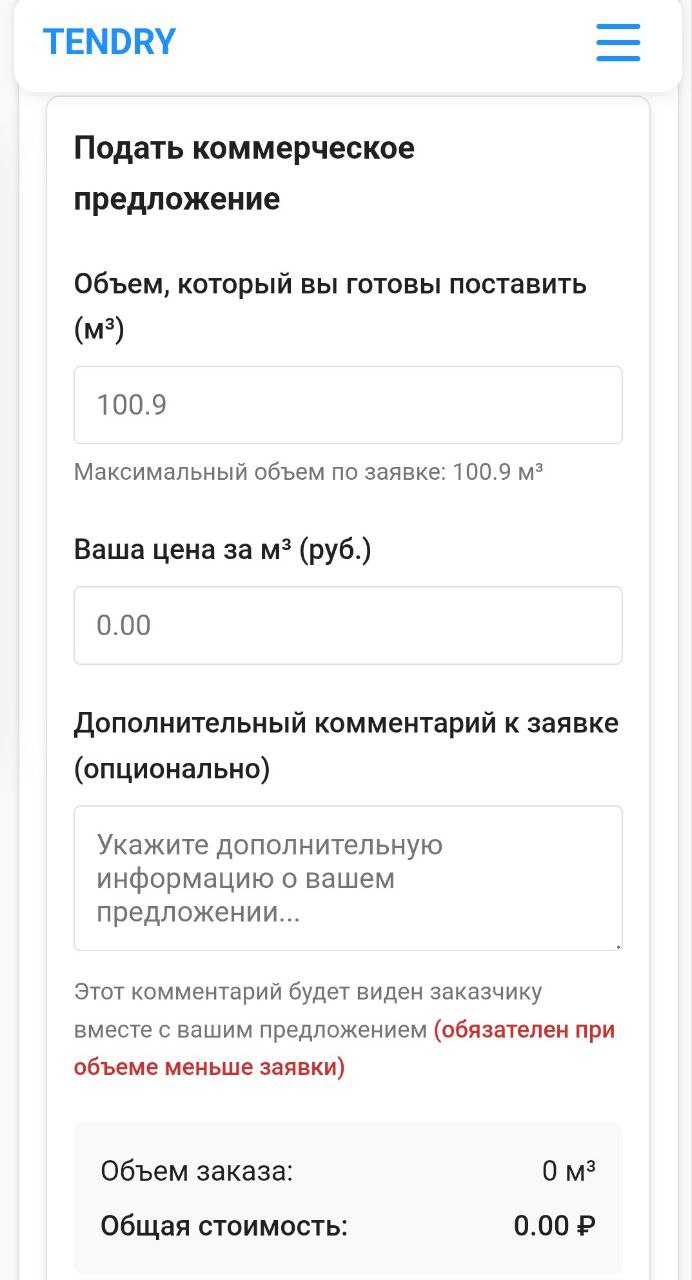
Task: Click the TENDRY logo
Action: click(109, 41)
